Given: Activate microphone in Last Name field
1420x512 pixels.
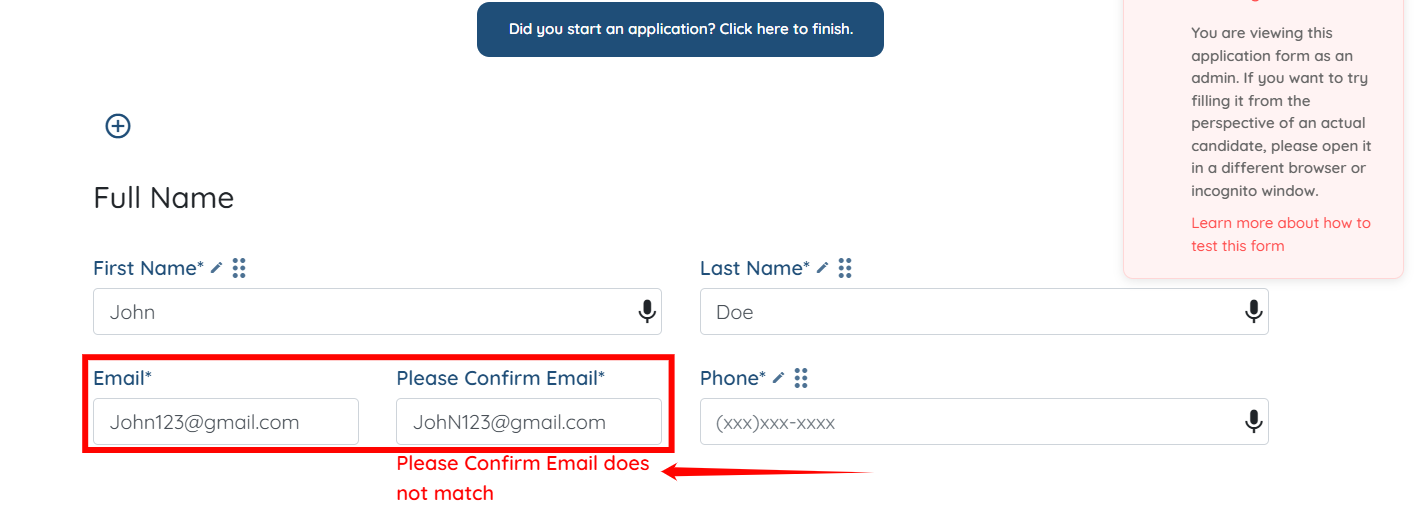Looking at the screenshot, I should click(x=1253, y=312).
